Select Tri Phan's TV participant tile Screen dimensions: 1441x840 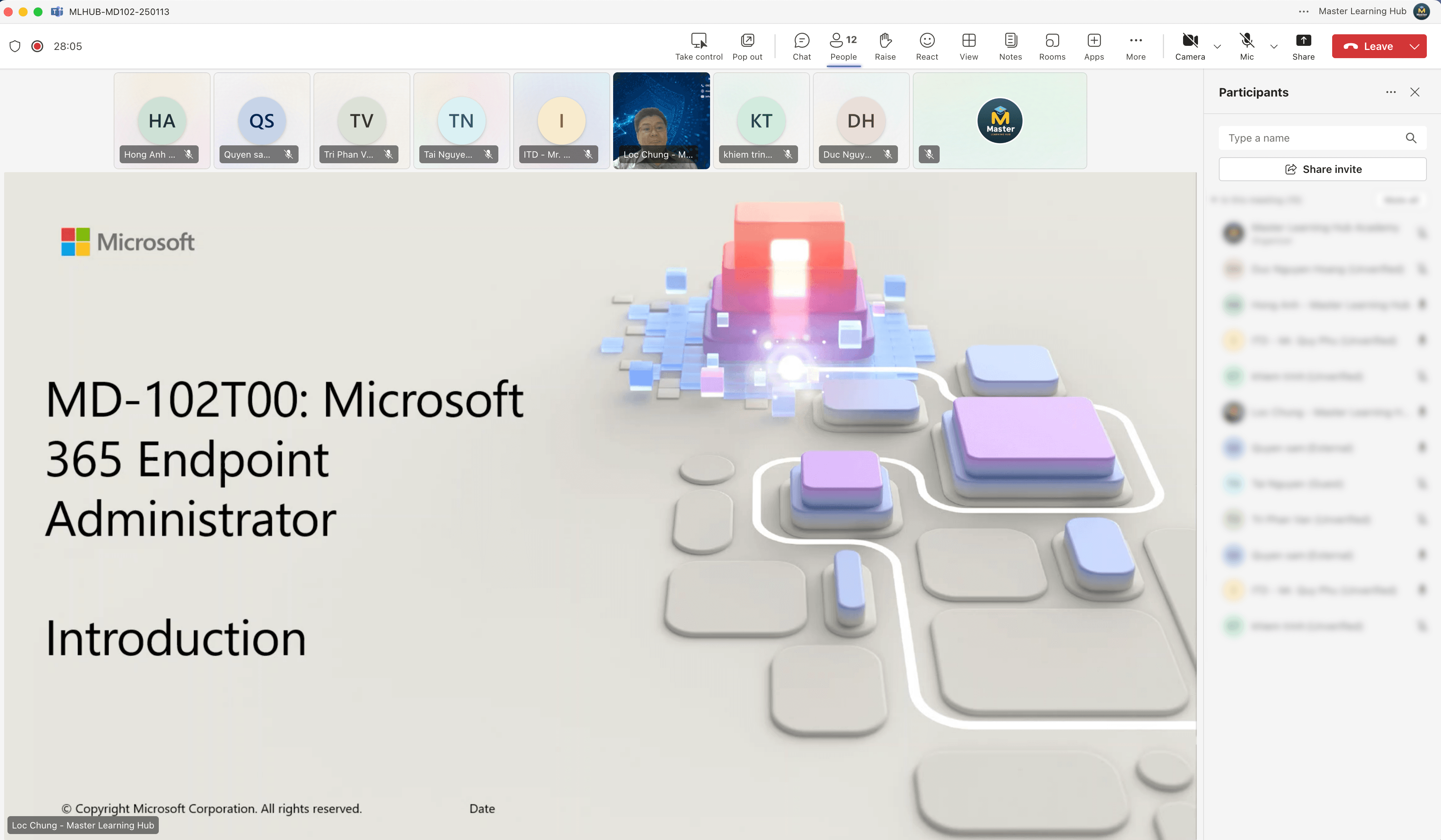click(x=362, y=121)
